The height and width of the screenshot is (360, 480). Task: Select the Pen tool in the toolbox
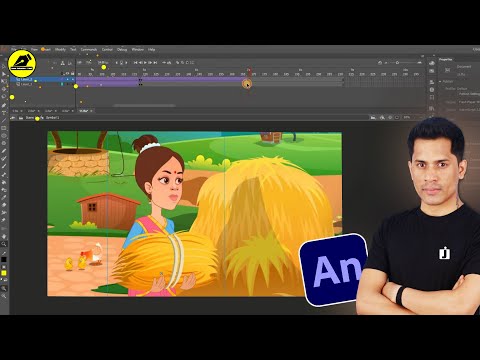(4, 105)
